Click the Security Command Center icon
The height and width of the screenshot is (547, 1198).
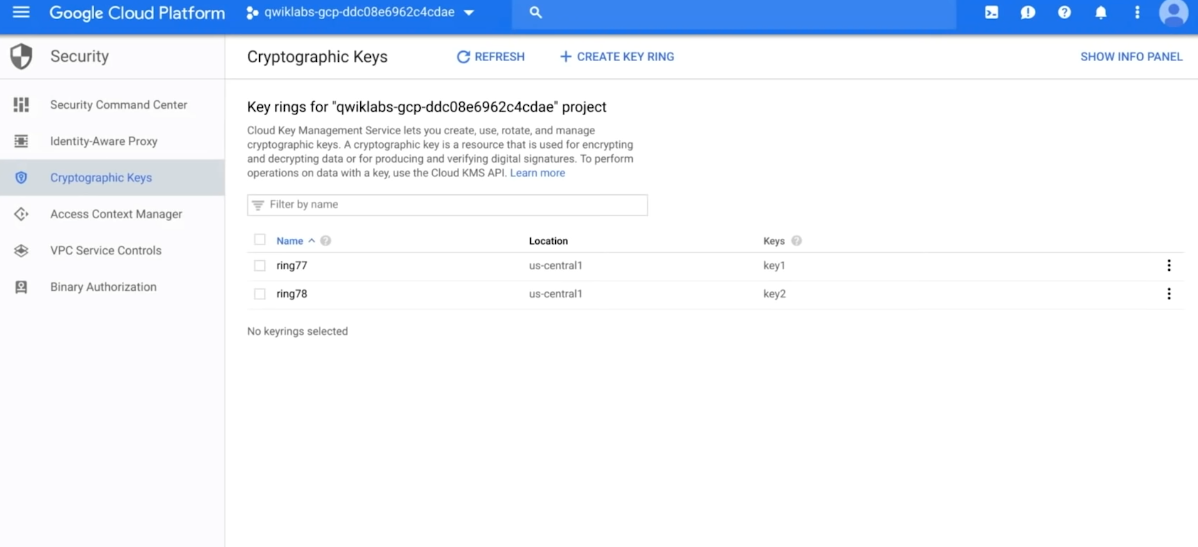[x=21, y=105]
